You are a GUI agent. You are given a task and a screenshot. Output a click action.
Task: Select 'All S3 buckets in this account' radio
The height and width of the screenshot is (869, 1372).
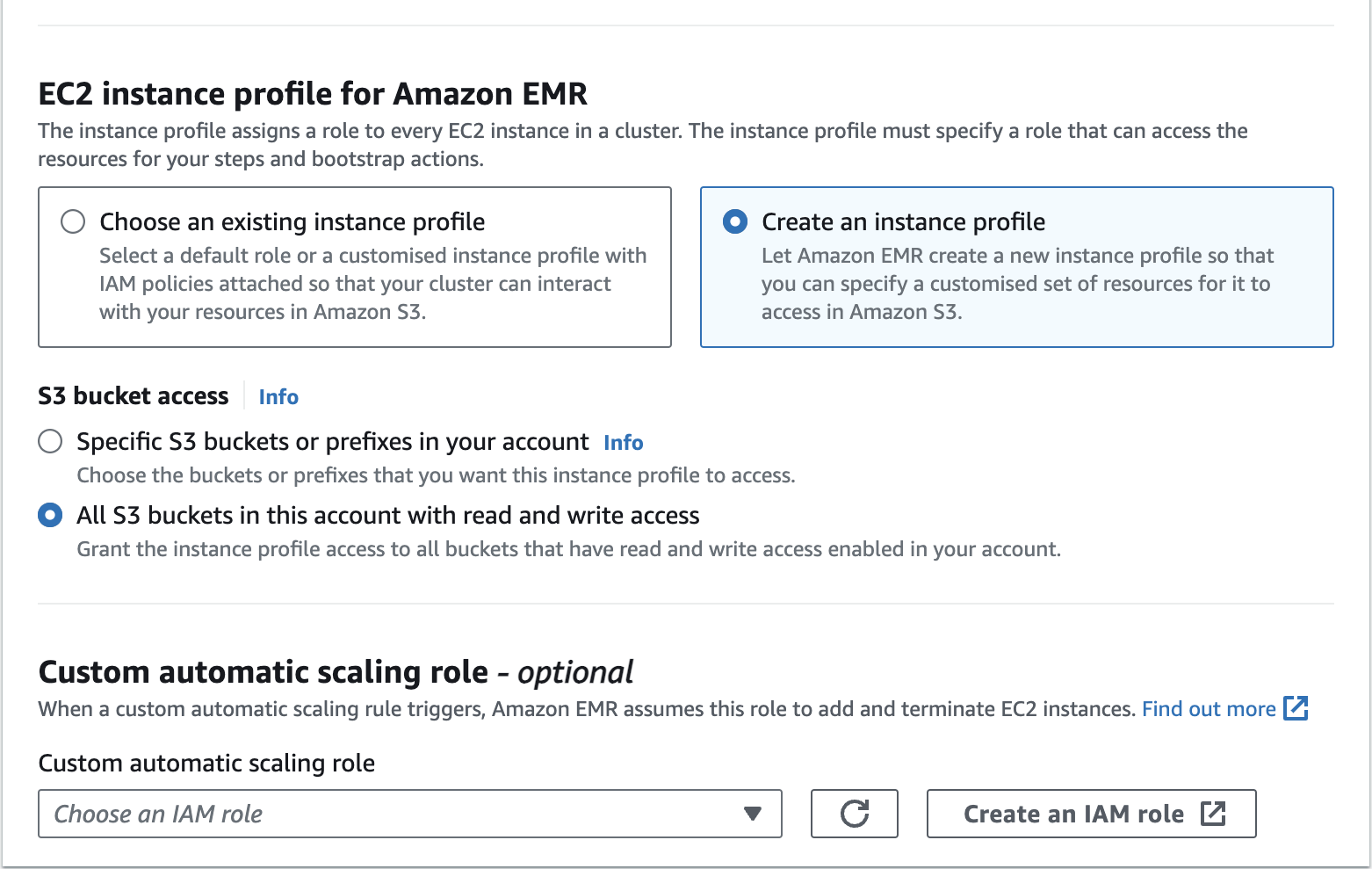click(50, 515)
